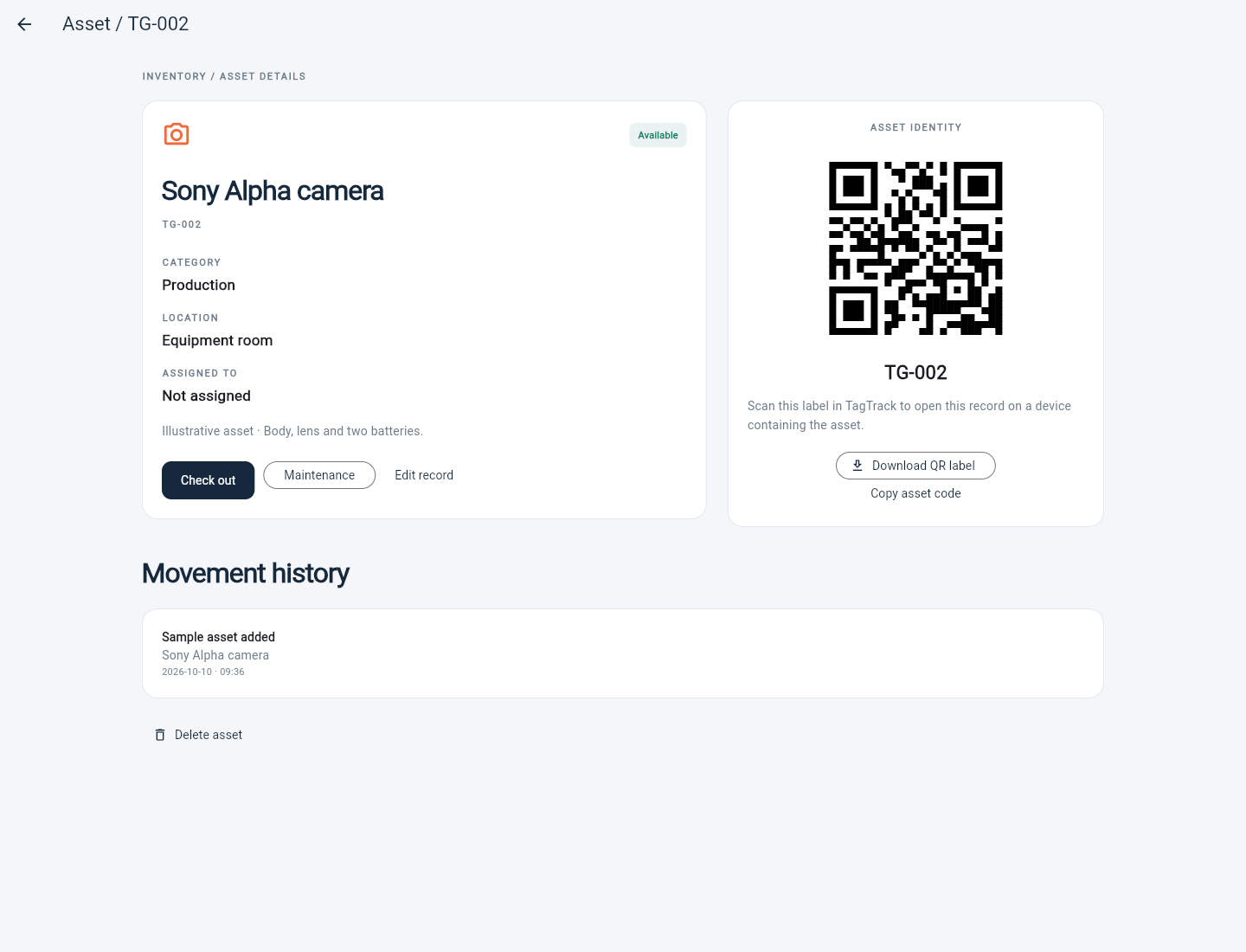Open the Maintenance button
The image size is (1246, 952).
[x=319, y=475]
